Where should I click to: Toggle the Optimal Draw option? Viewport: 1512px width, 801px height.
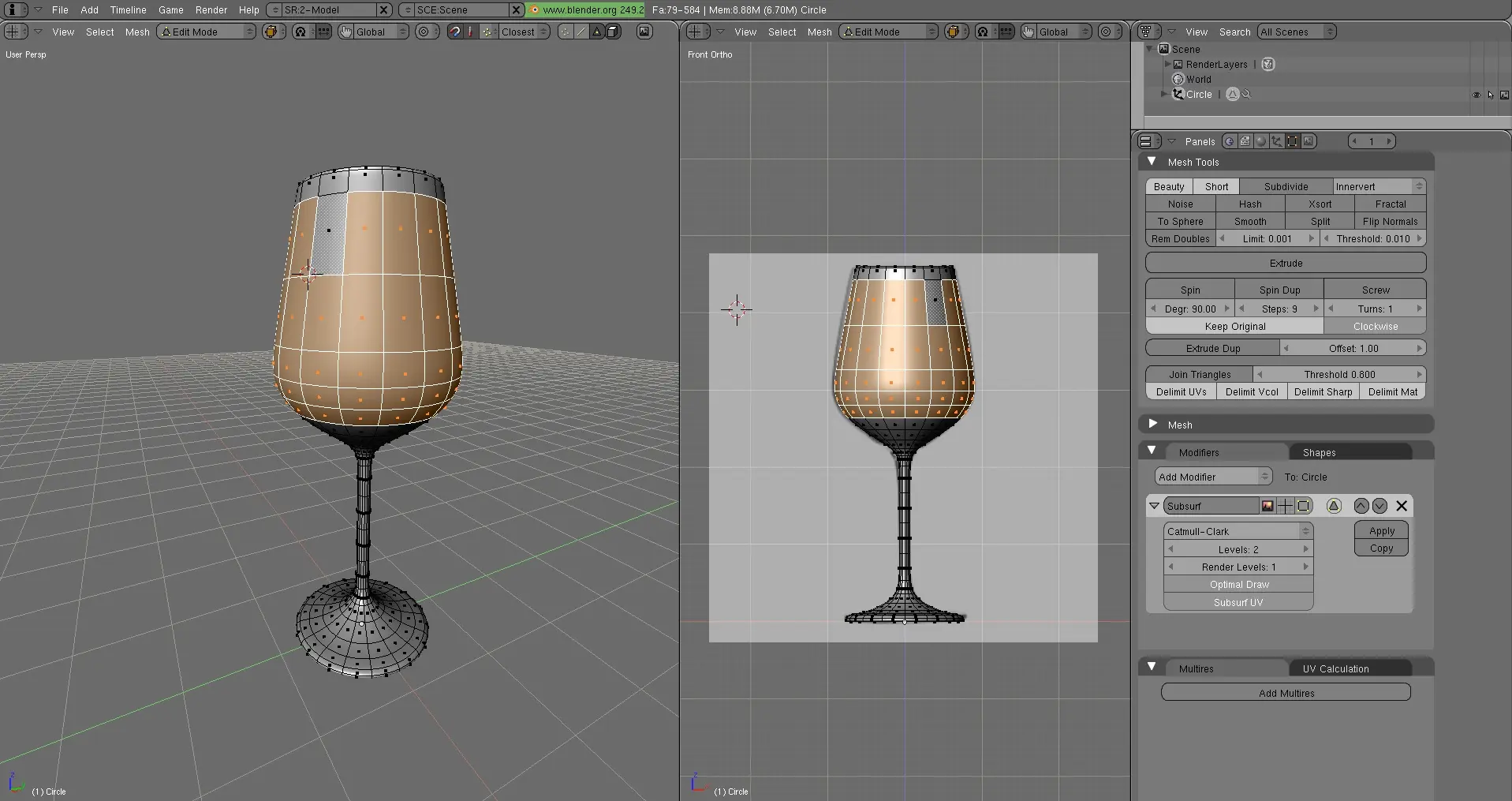(x=1238, y=585)
